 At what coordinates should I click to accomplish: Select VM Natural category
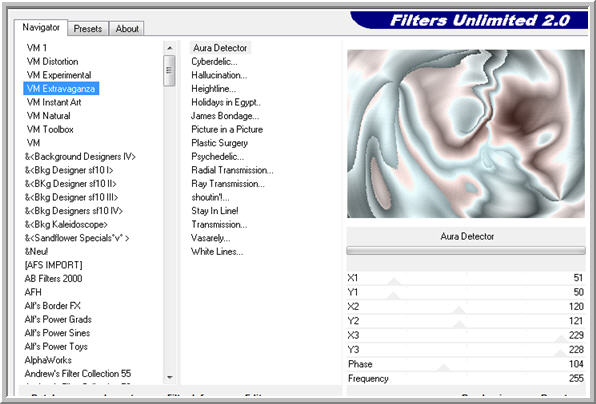coord(49,116)
